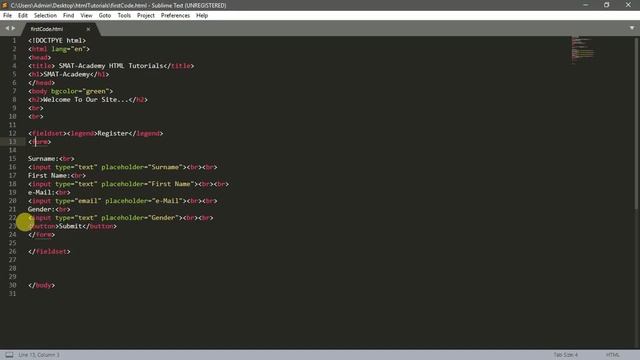
Task: Toggle side bar icon in status bar
Action: [9, 355]
